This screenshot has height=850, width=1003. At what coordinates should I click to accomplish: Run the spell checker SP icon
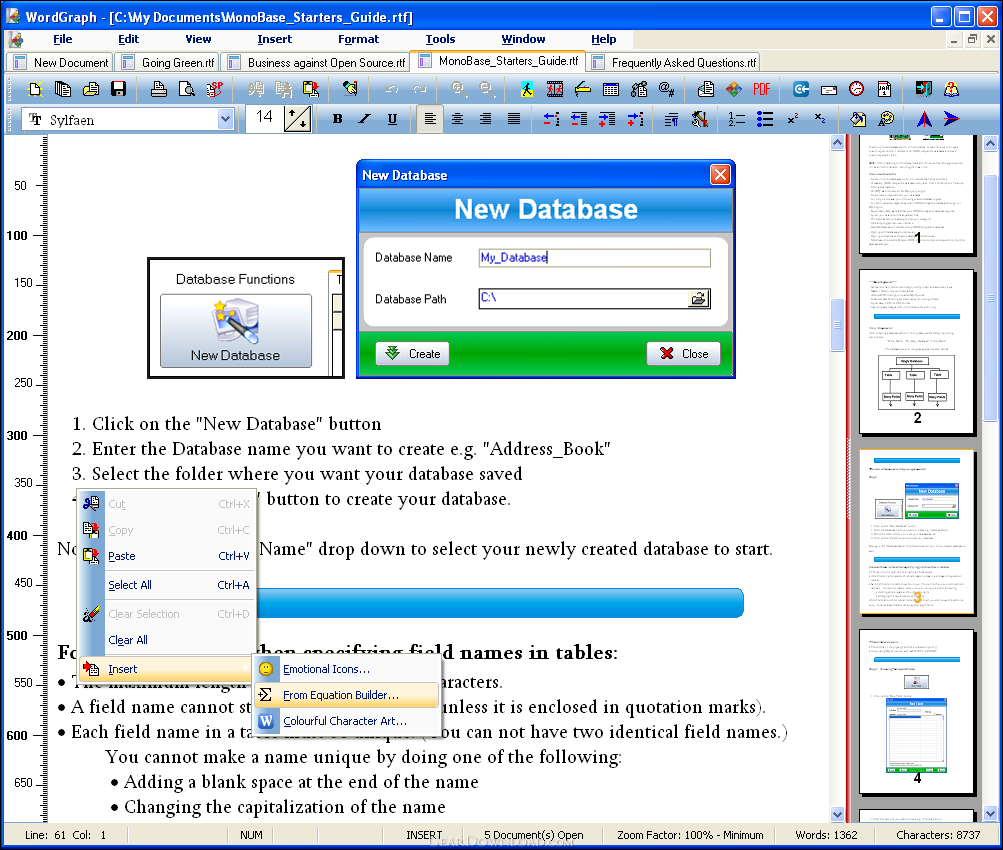(x=214, y=89)
